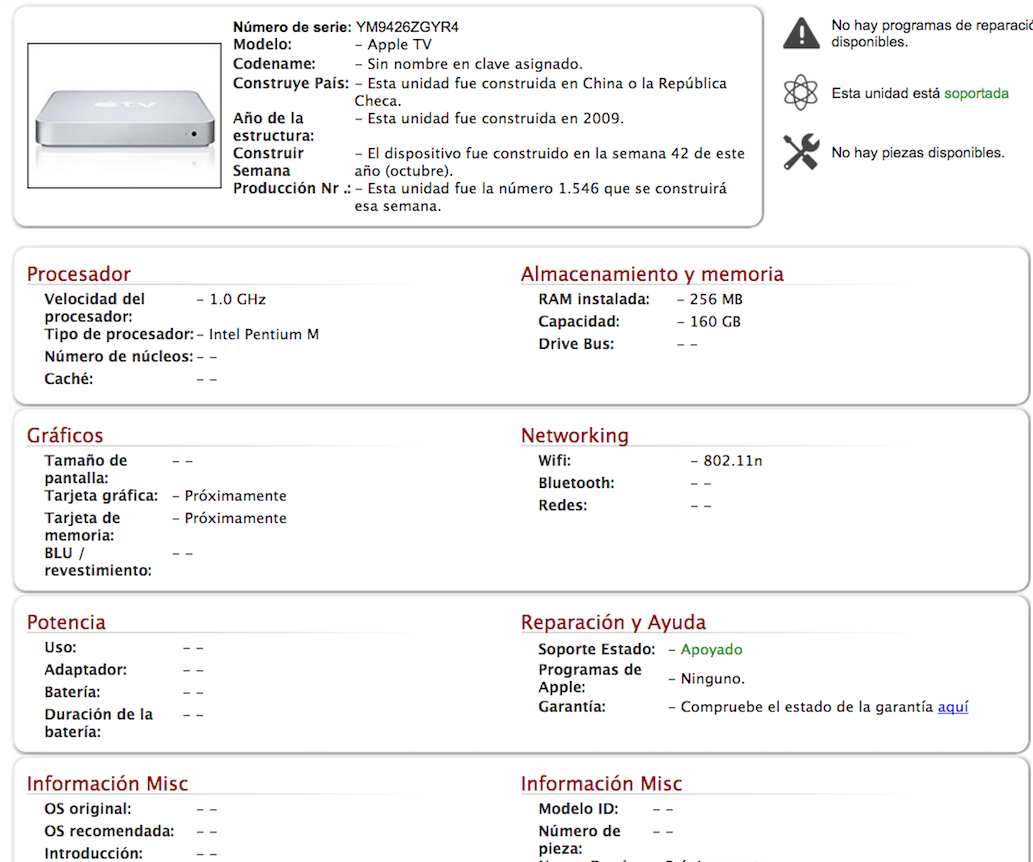Click the 'Tarjeta gráfica:' label
Screen dimensions: 1033x862
101,496
